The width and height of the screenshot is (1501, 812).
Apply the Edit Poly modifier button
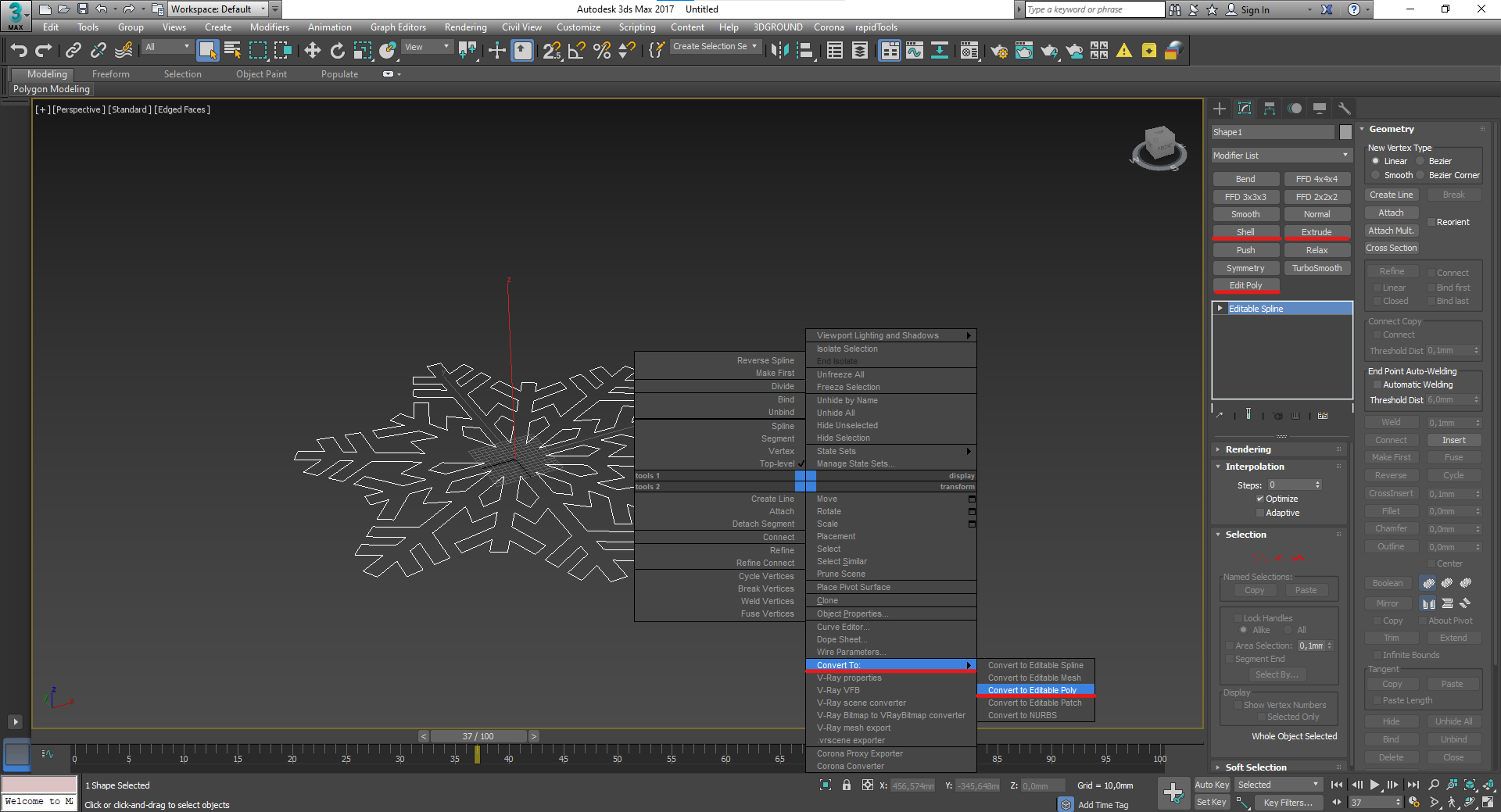[1245, 285]
